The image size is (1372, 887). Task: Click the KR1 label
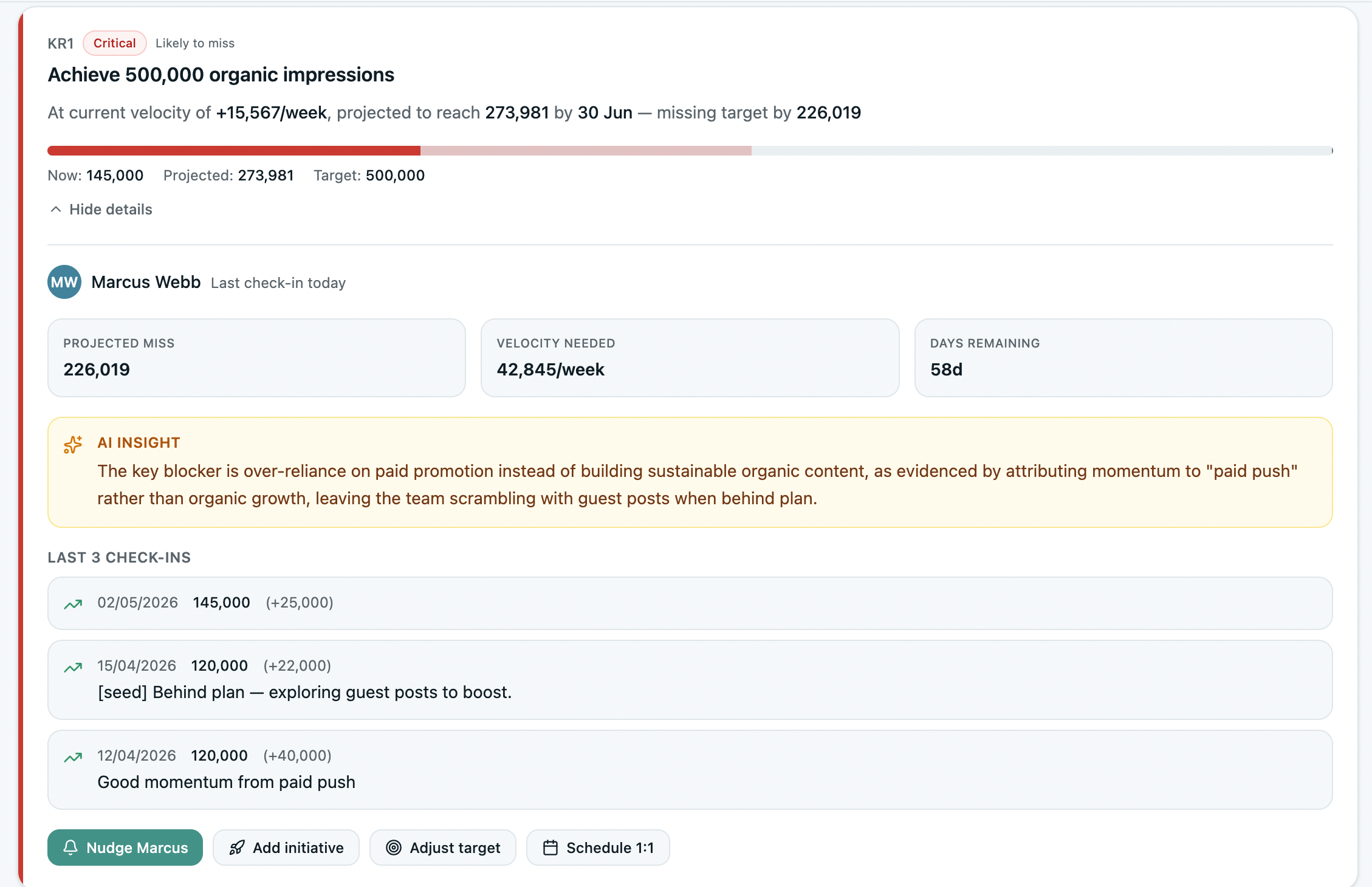[x=61, y=44]
